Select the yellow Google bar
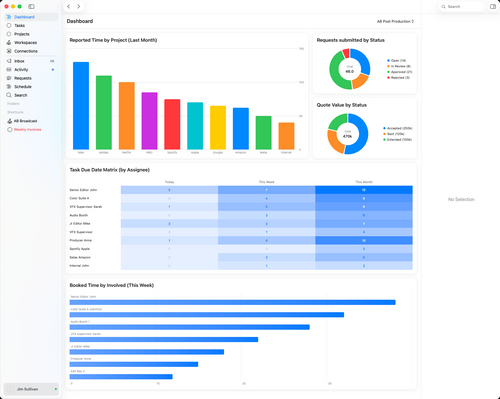Image resolution: width=500 pixels, height=399 pixels. pos(218,128)
